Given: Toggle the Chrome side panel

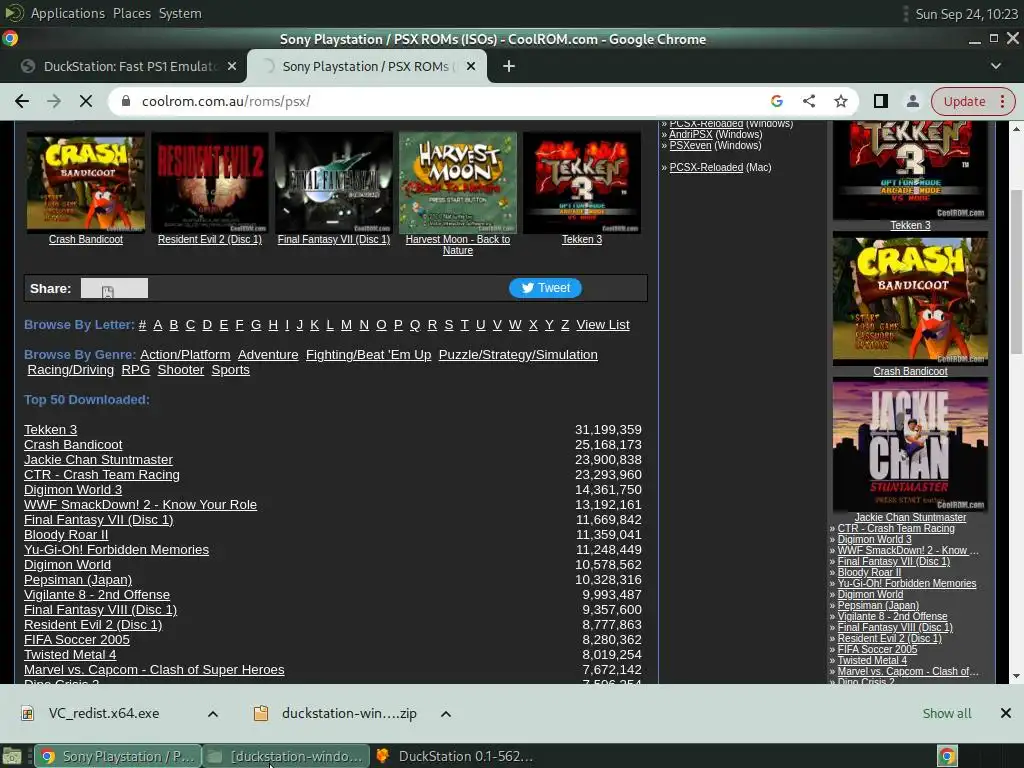Looking at the screenshot, I should point(880,101).
